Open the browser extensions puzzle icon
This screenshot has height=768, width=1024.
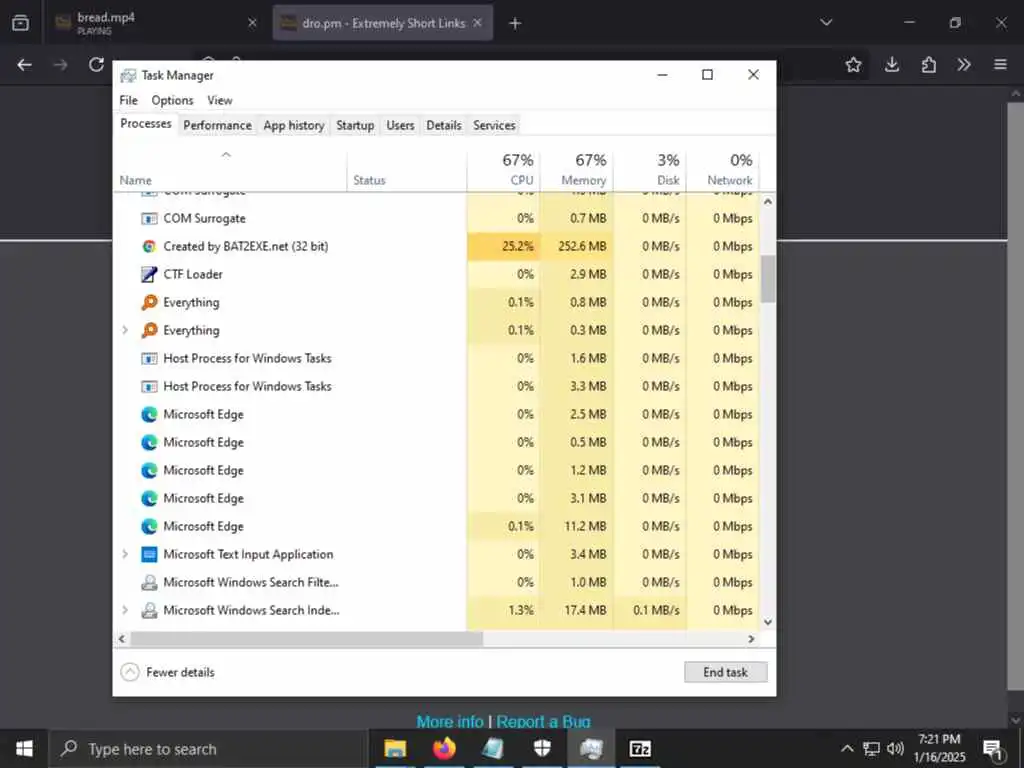[x=928, y=65]
